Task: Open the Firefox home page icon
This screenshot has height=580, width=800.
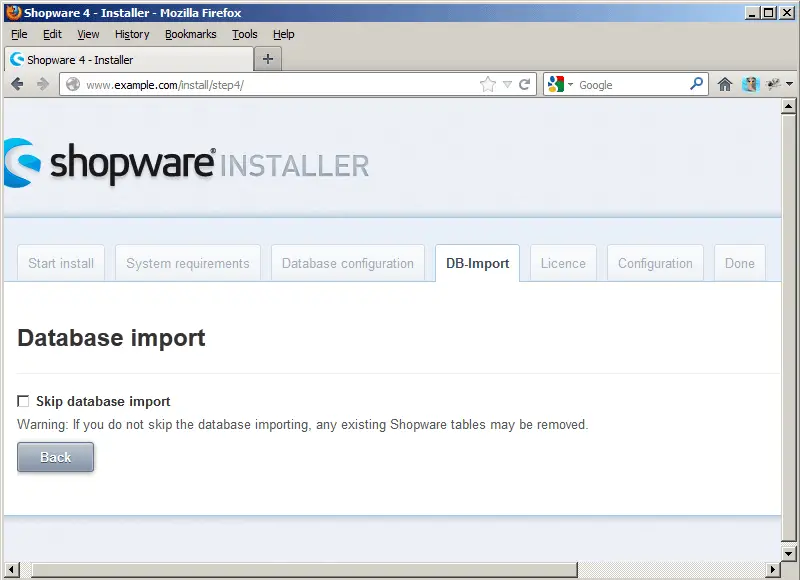Action: tap(725, 84)
